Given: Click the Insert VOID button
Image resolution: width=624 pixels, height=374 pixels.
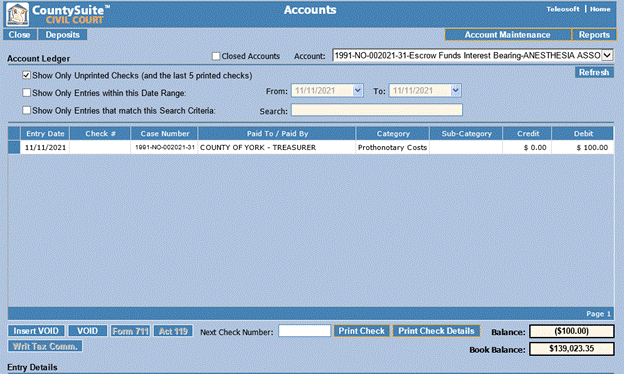Looking at the screenshot, I should (36, 331).
